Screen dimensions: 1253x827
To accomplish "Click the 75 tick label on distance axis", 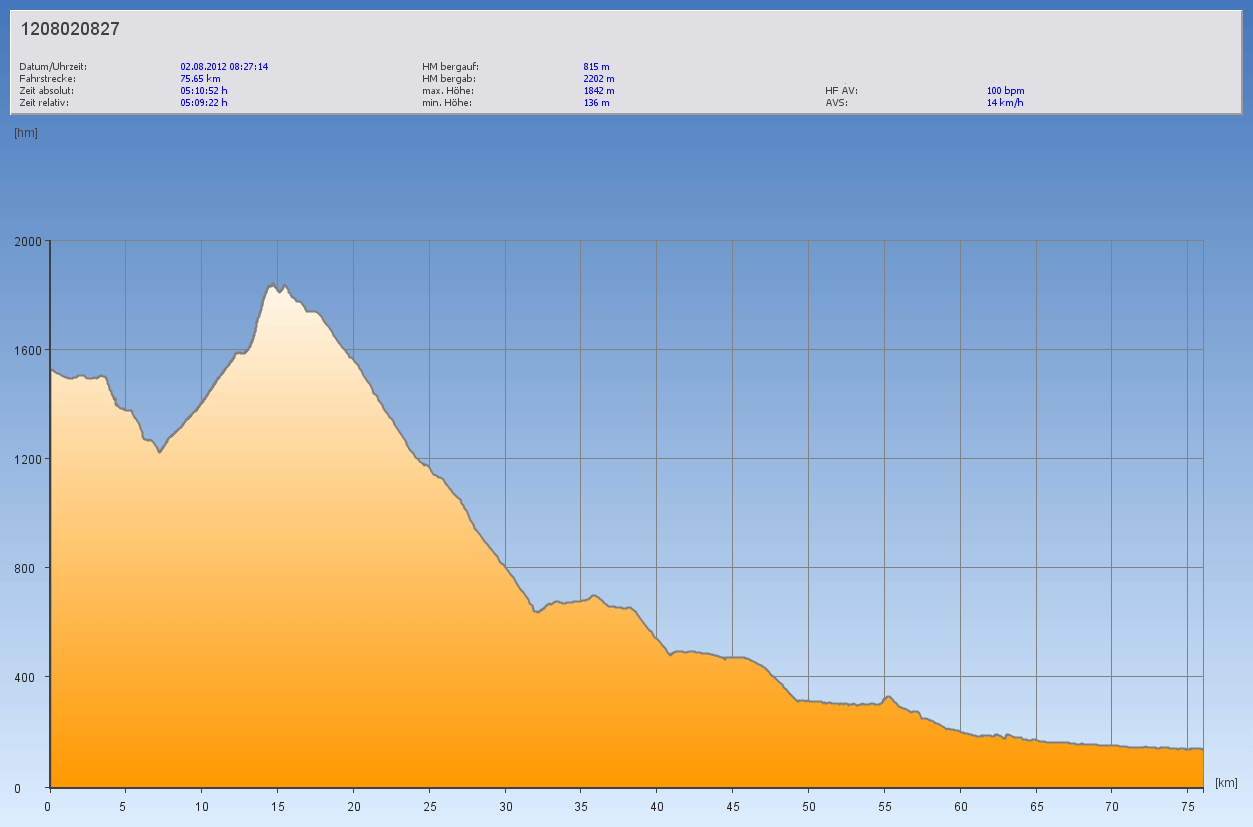I will 1186,807.
